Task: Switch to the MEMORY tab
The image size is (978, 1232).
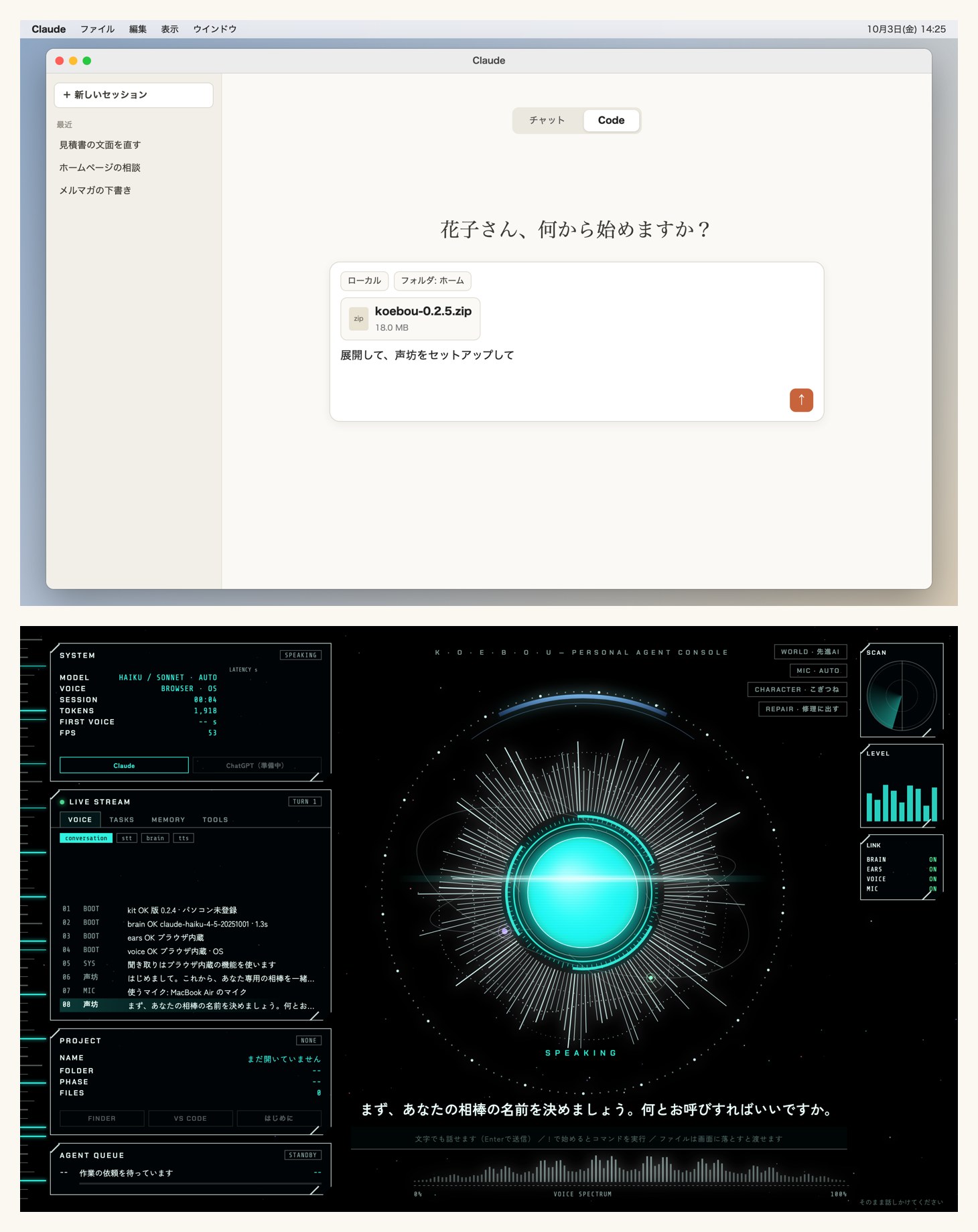Action: (168, 820)
